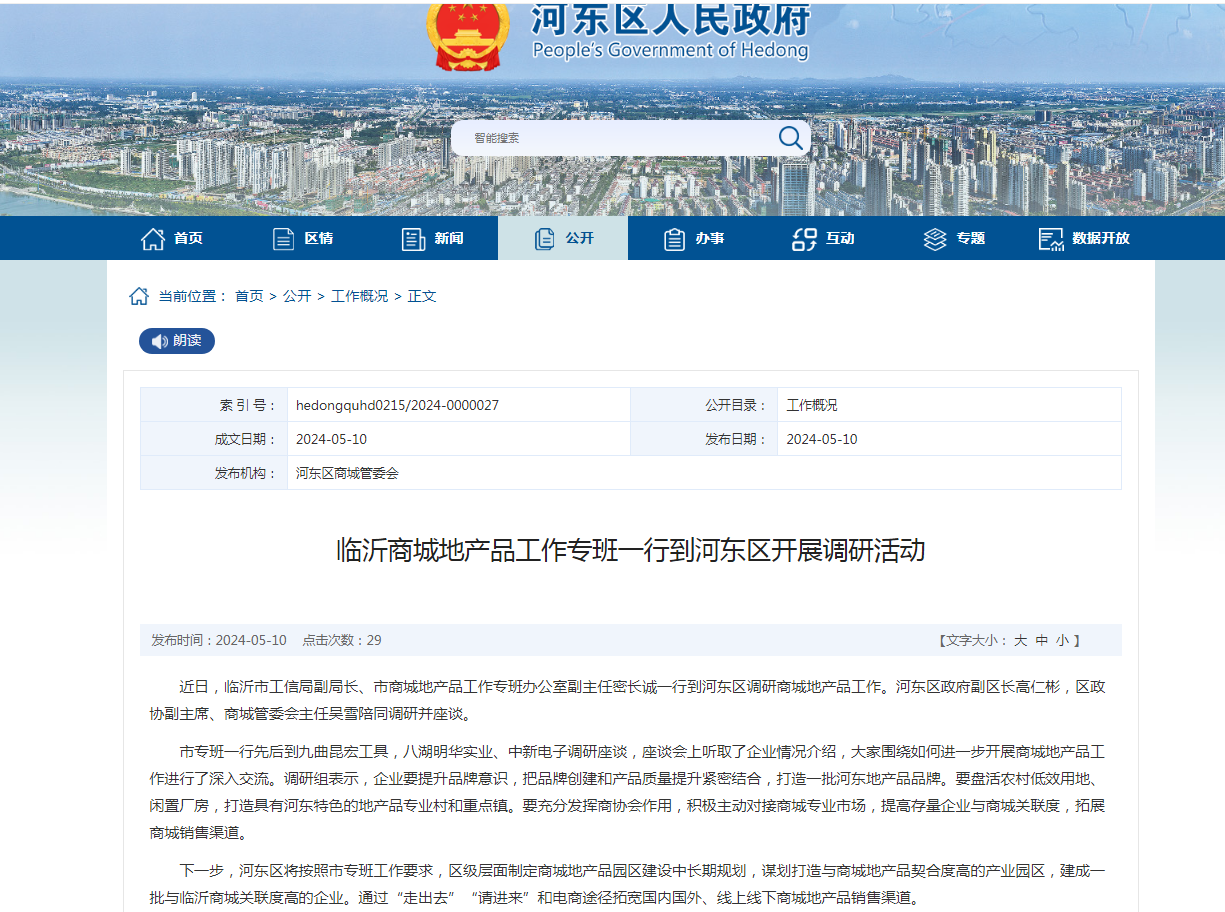This screenshot has height=912, width=1225.
Task: Open the 专题 navigation tab
Action: tap(954, 238)
